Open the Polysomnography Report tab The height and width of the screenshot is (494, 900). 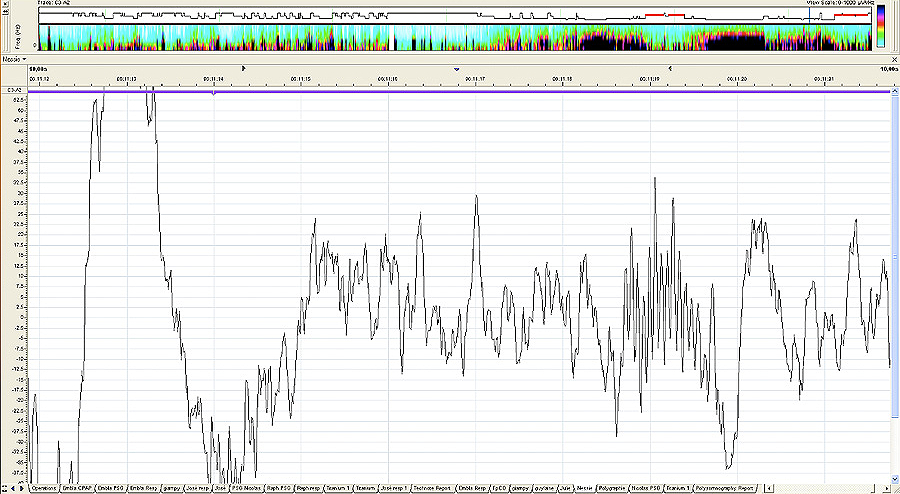[x=733, y=488]
